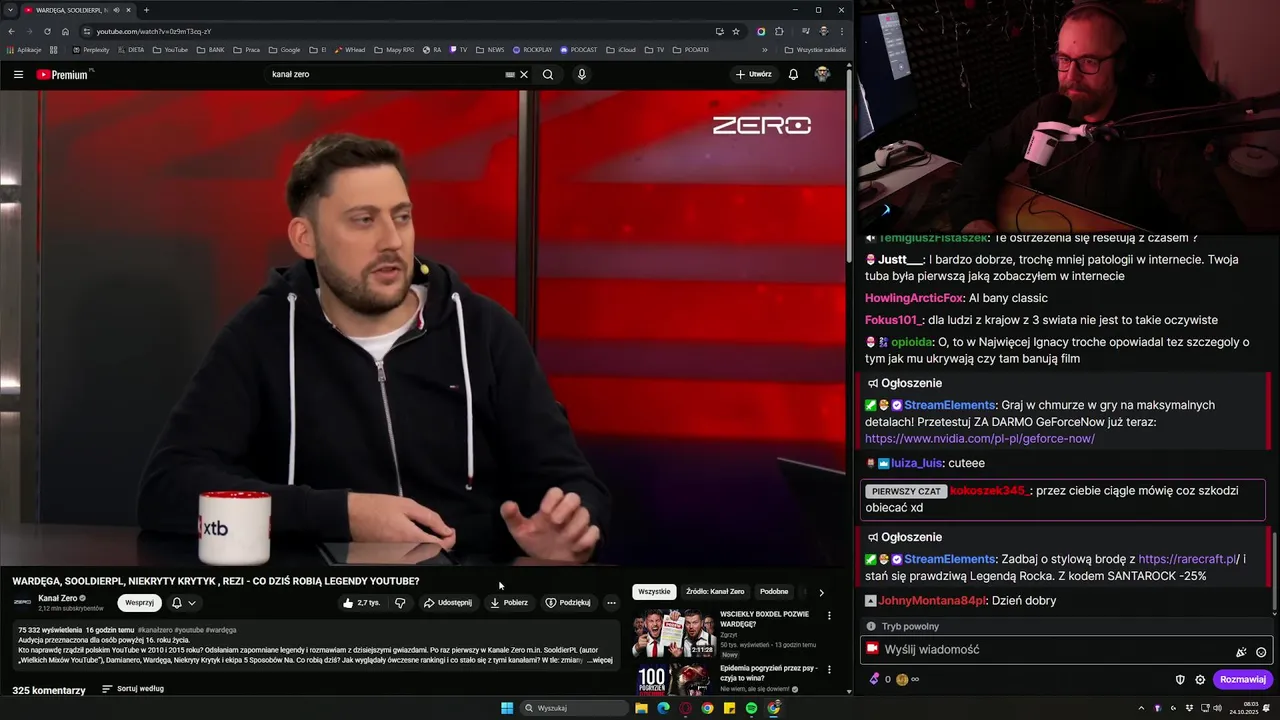Click the Wesprzyj join button
The image size is (1280, 720).
click(x=139, y=603)
